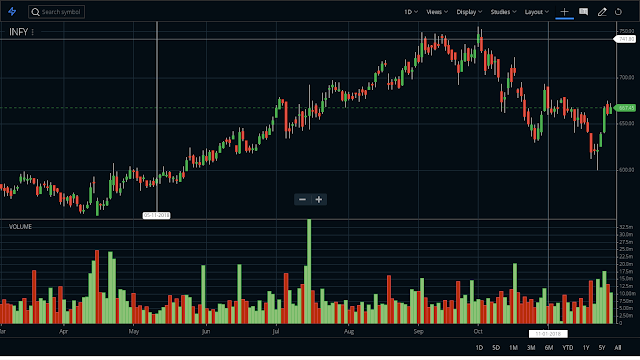This screenshot has height=360, width=640.
Task: Click the lightning bolt app logo
Action: [x=12, y=11]
